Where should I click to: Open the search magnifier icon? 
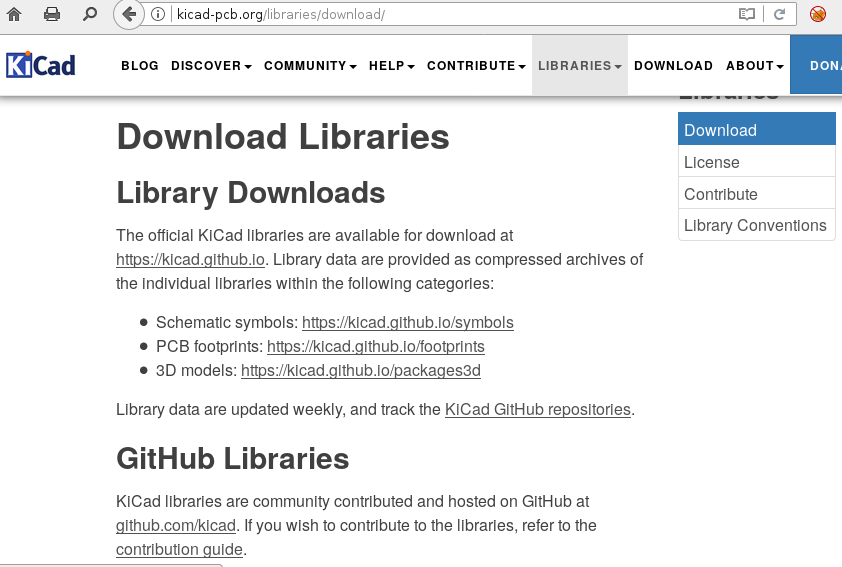click(90, 14)
